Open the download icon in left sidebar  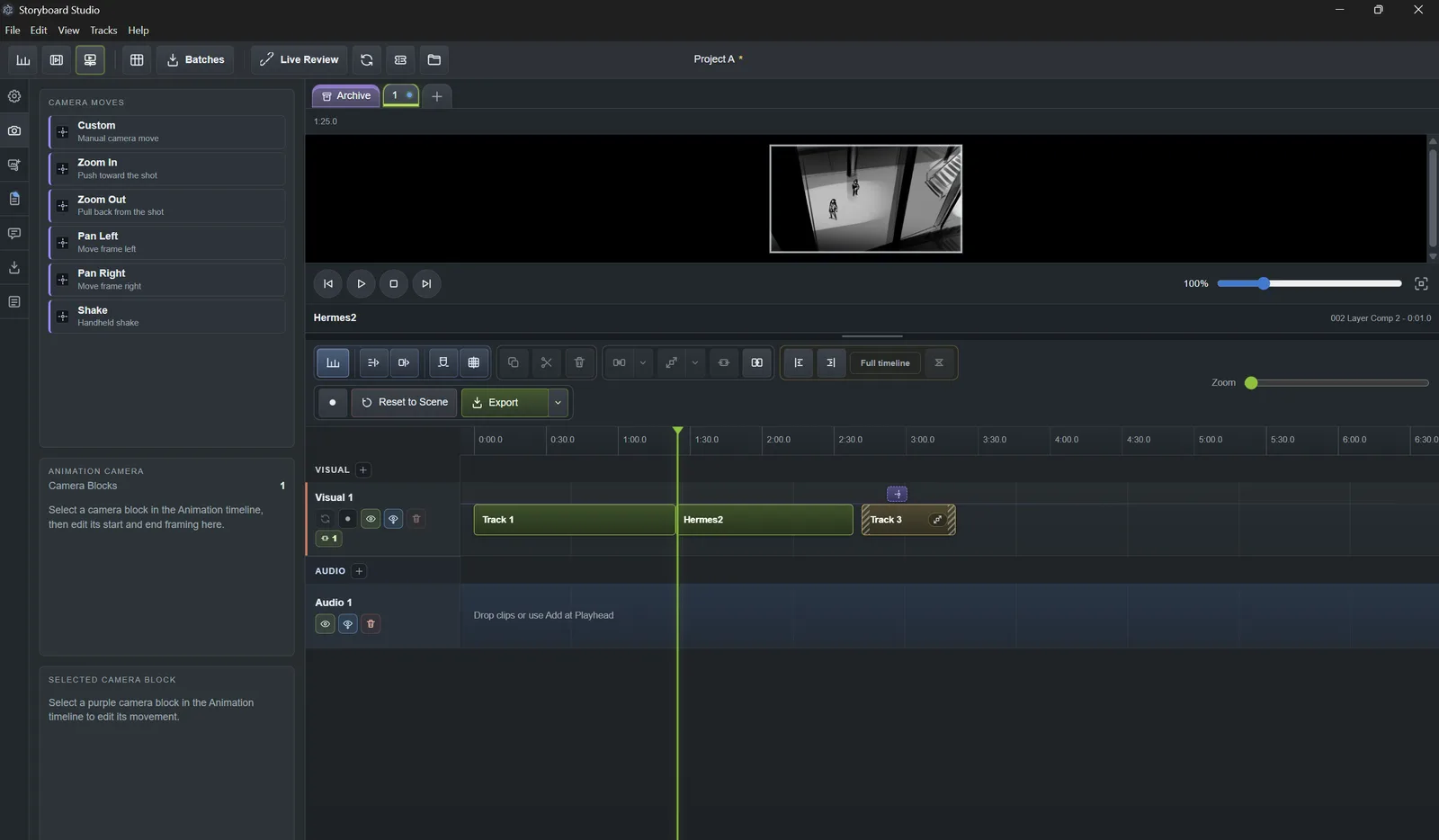[14, 267]
